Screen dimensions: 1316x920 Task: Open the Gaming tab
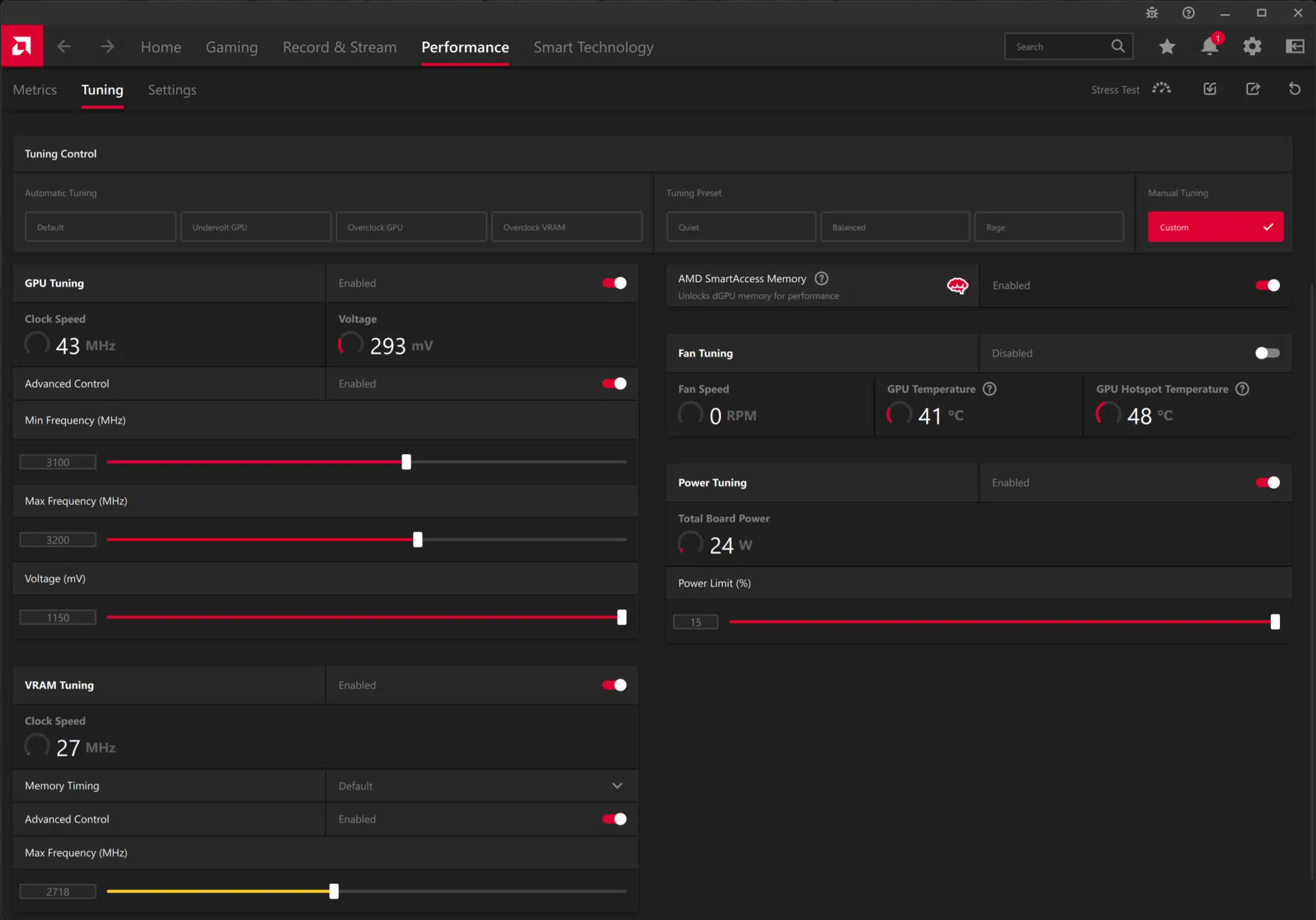coord(231,47)
